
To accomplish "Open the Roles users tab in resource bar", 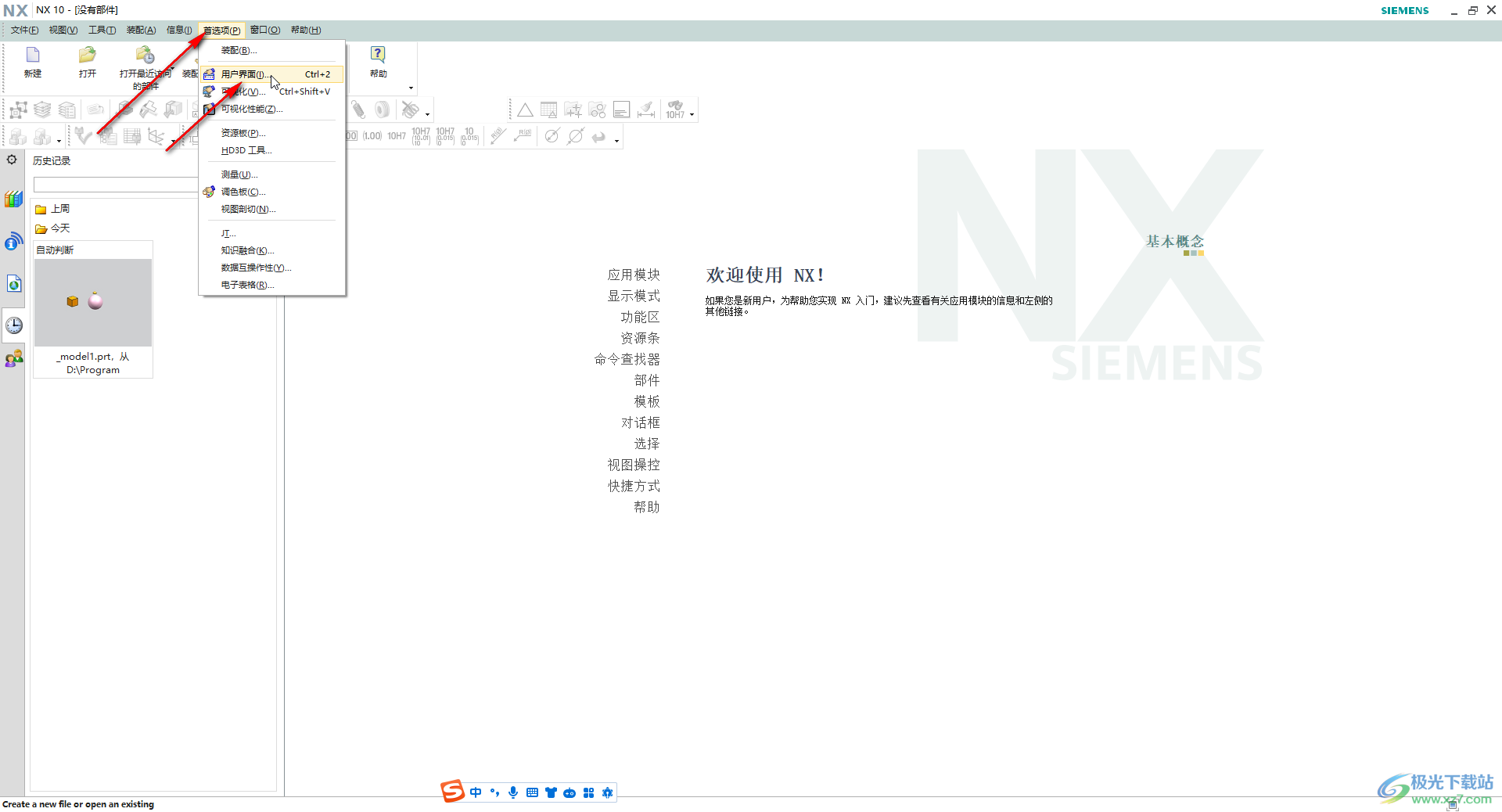I will click(x=14, y=359).
